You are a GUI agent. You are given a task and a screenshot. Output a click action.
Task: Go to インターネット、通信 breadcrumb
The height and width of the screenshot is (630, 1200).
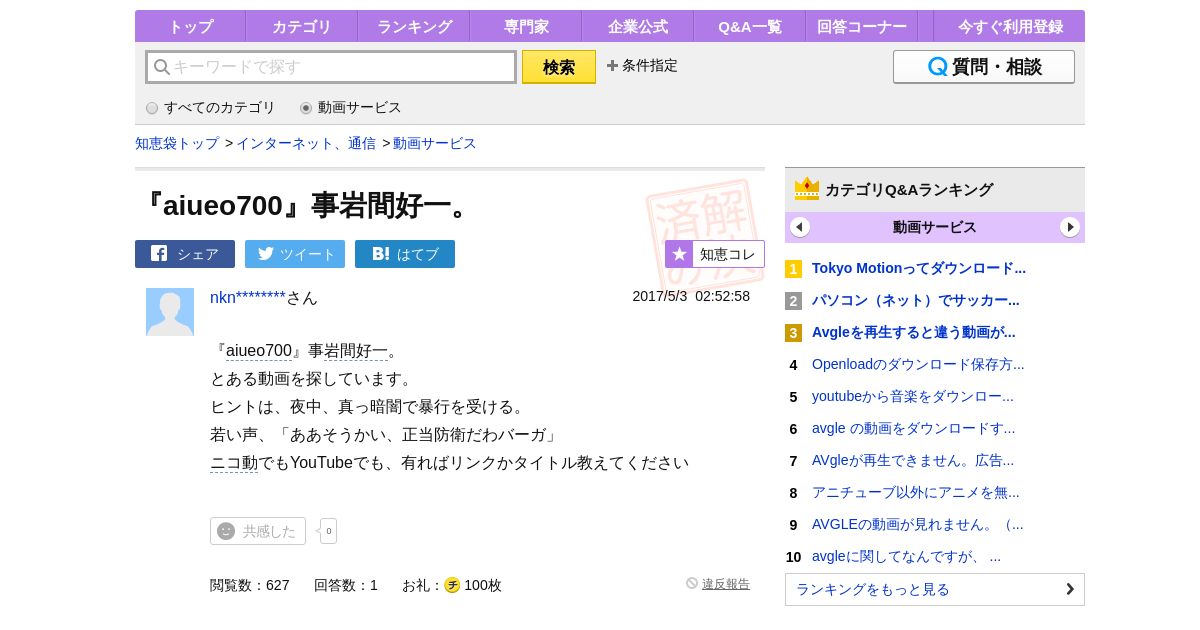pyautogui.click(x=306, y=143)
